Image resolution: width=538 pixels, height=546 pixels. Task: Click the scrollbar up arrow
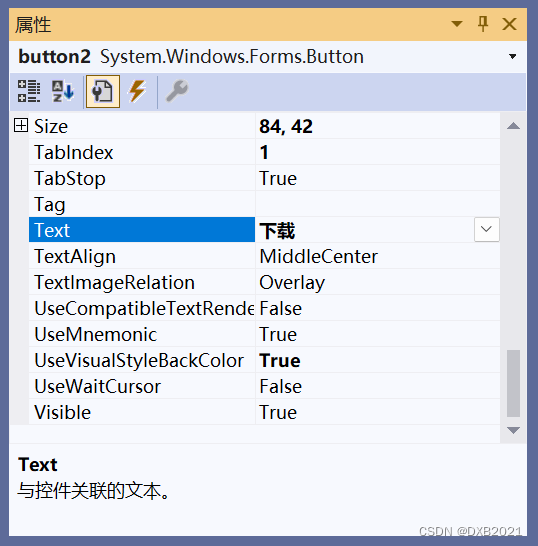[513, 126]
